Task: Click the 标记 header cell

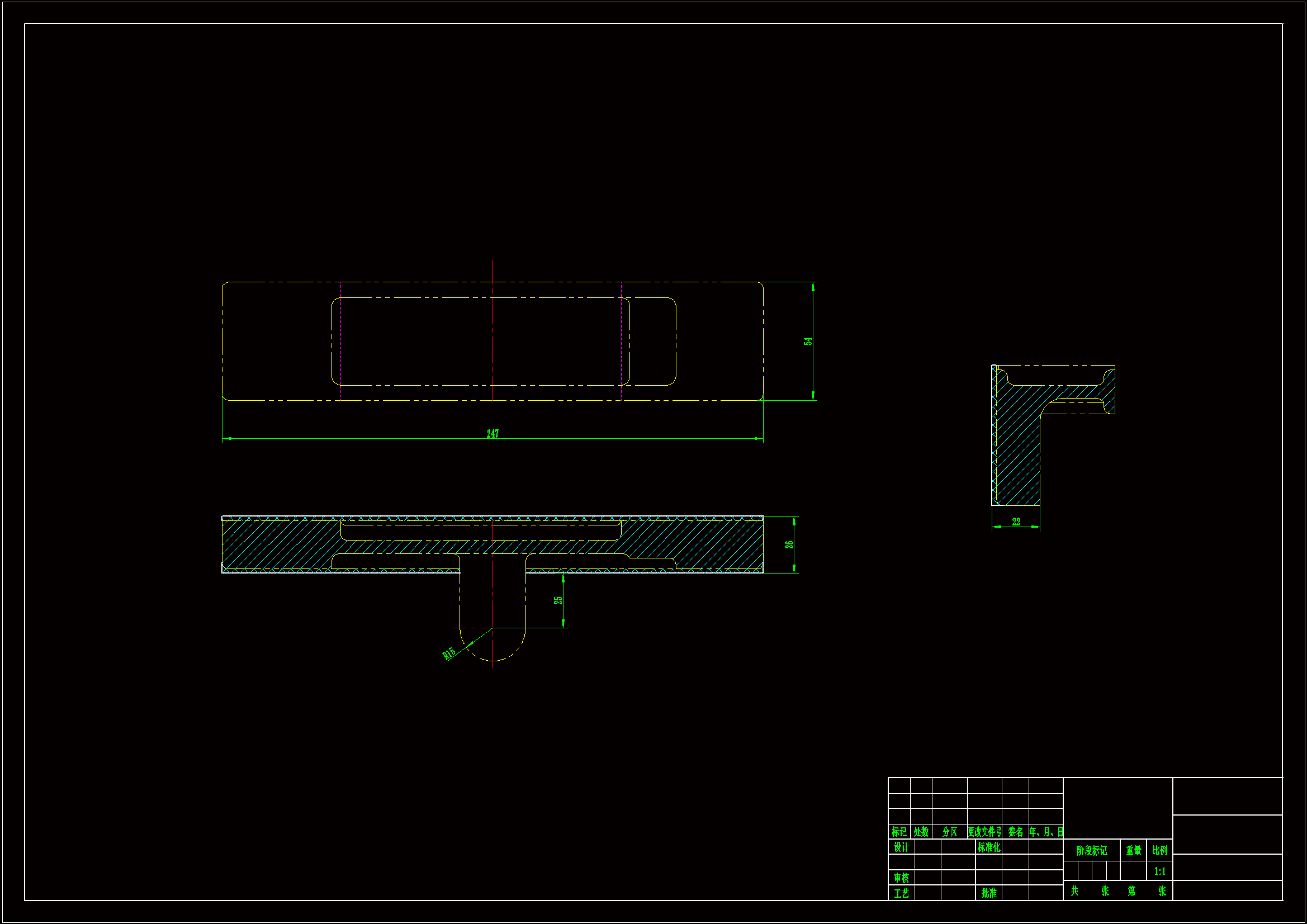Action: click(899, 832)
